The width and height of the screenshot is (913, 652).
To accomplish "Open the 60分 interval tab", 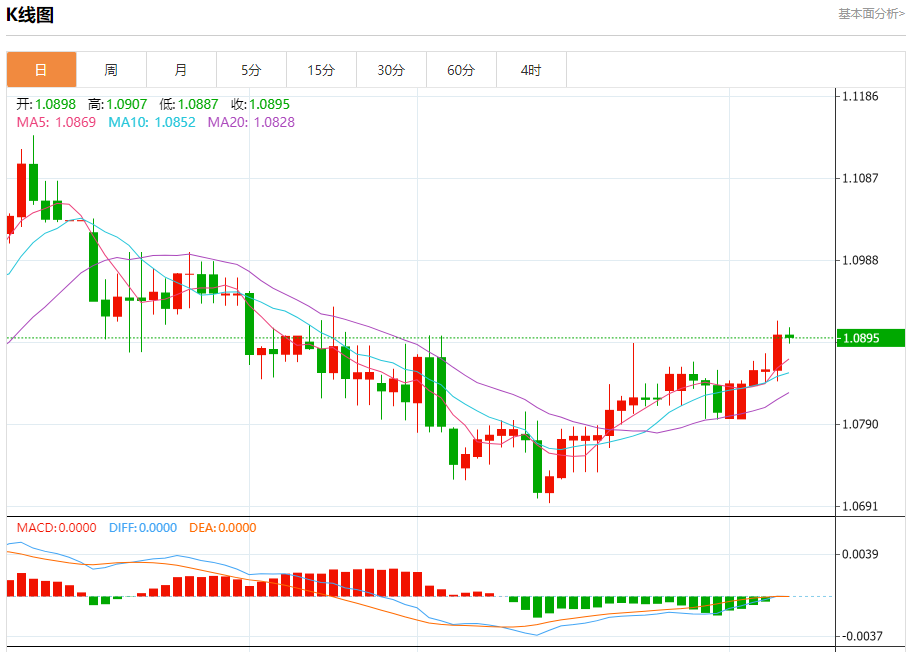I will (x=461, y=70).
